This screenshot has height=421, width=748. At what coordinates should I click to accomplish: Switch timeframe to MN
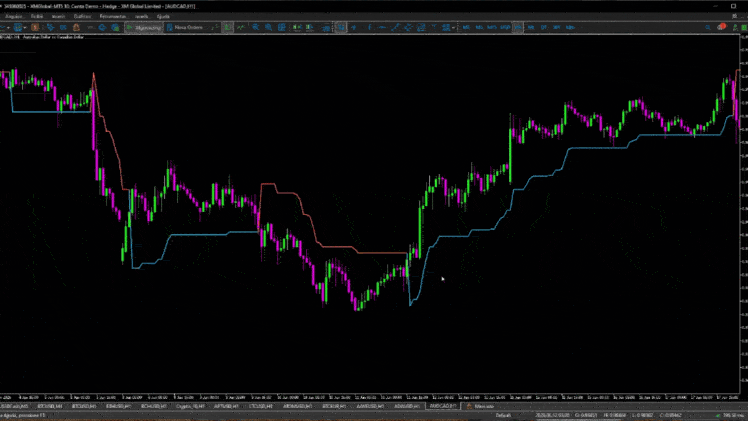(x=570, y=27)
